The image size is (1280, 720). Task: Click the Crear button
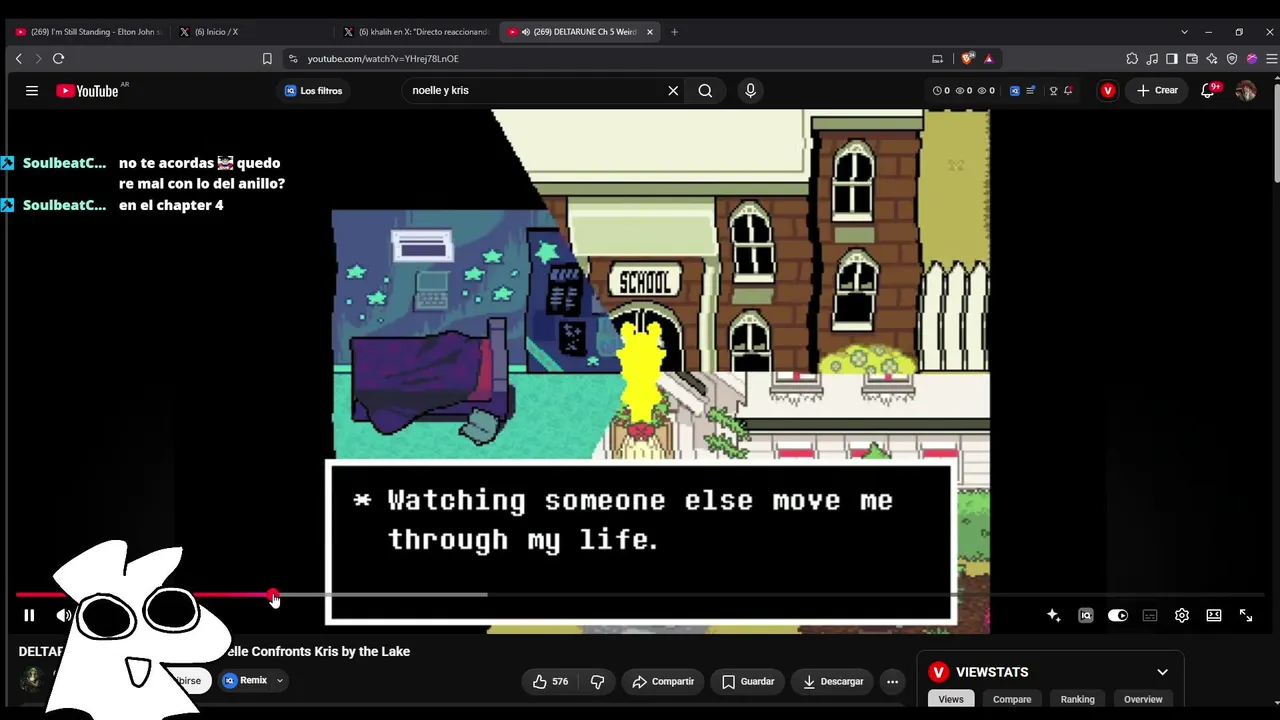pyautogui.click(x=1157, y=90)
